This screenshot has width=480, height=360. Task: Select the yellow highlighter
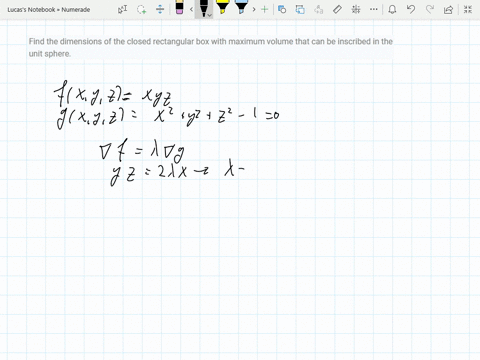(222, 7)
